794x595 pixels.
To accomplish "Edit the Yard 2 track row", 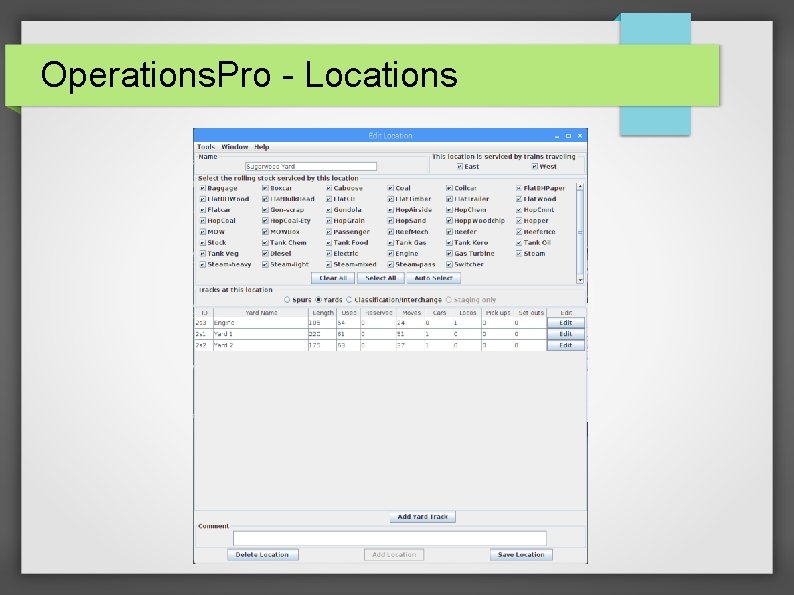I will 566,345.
